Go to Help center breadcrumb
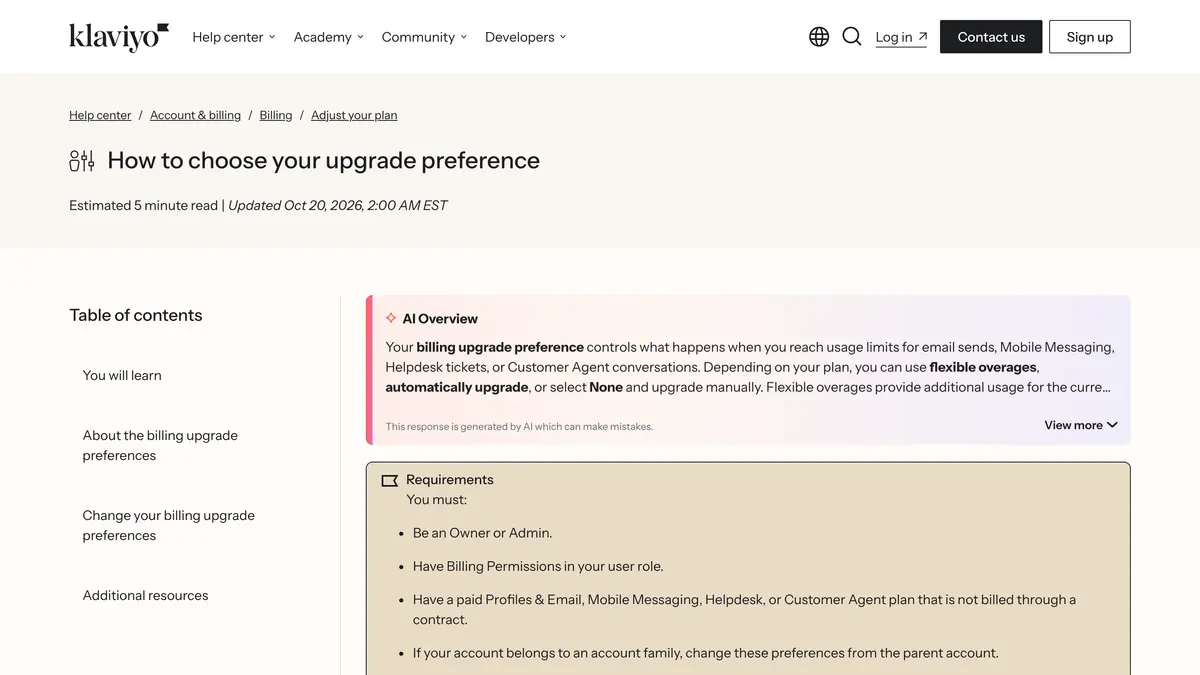 click(x=100, y=115)
